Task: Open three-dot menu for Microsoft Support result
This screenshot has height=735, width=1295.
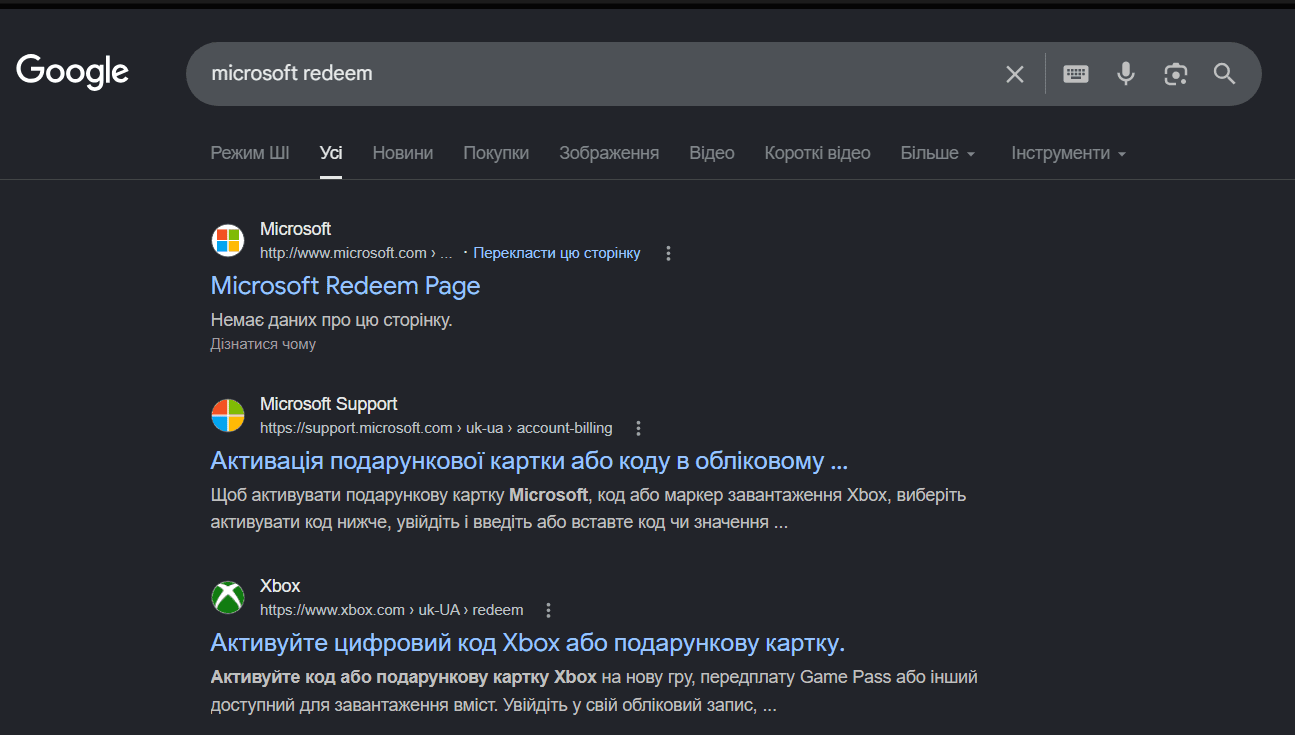Action: tap(639, 428)
